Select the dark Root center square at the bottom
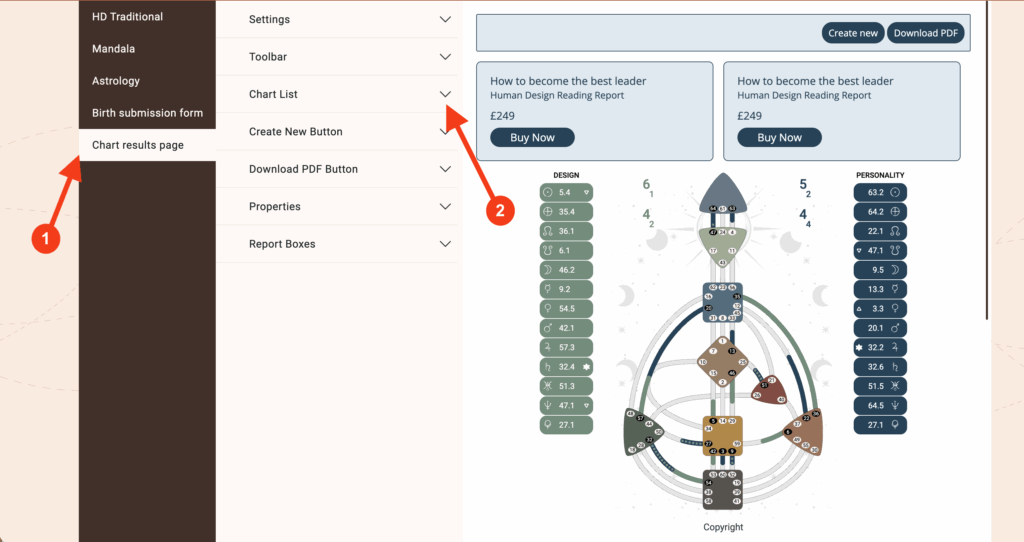Screen dimensions: 1024x542 pyautogui.click(x=722, y=491)
